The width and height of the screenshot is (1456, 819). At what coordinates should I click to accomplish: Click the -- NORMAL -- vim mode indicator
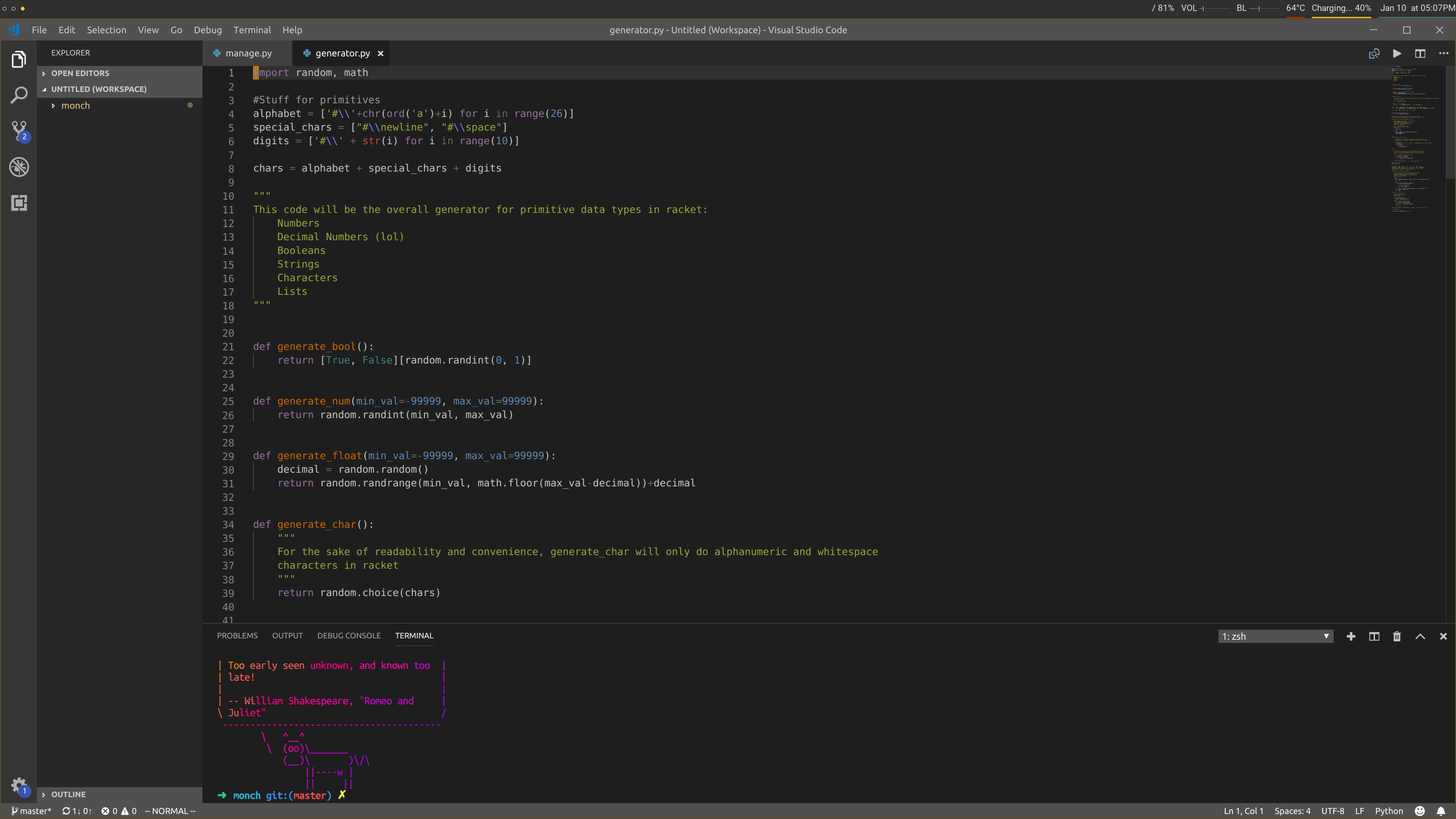click(170, 811)
